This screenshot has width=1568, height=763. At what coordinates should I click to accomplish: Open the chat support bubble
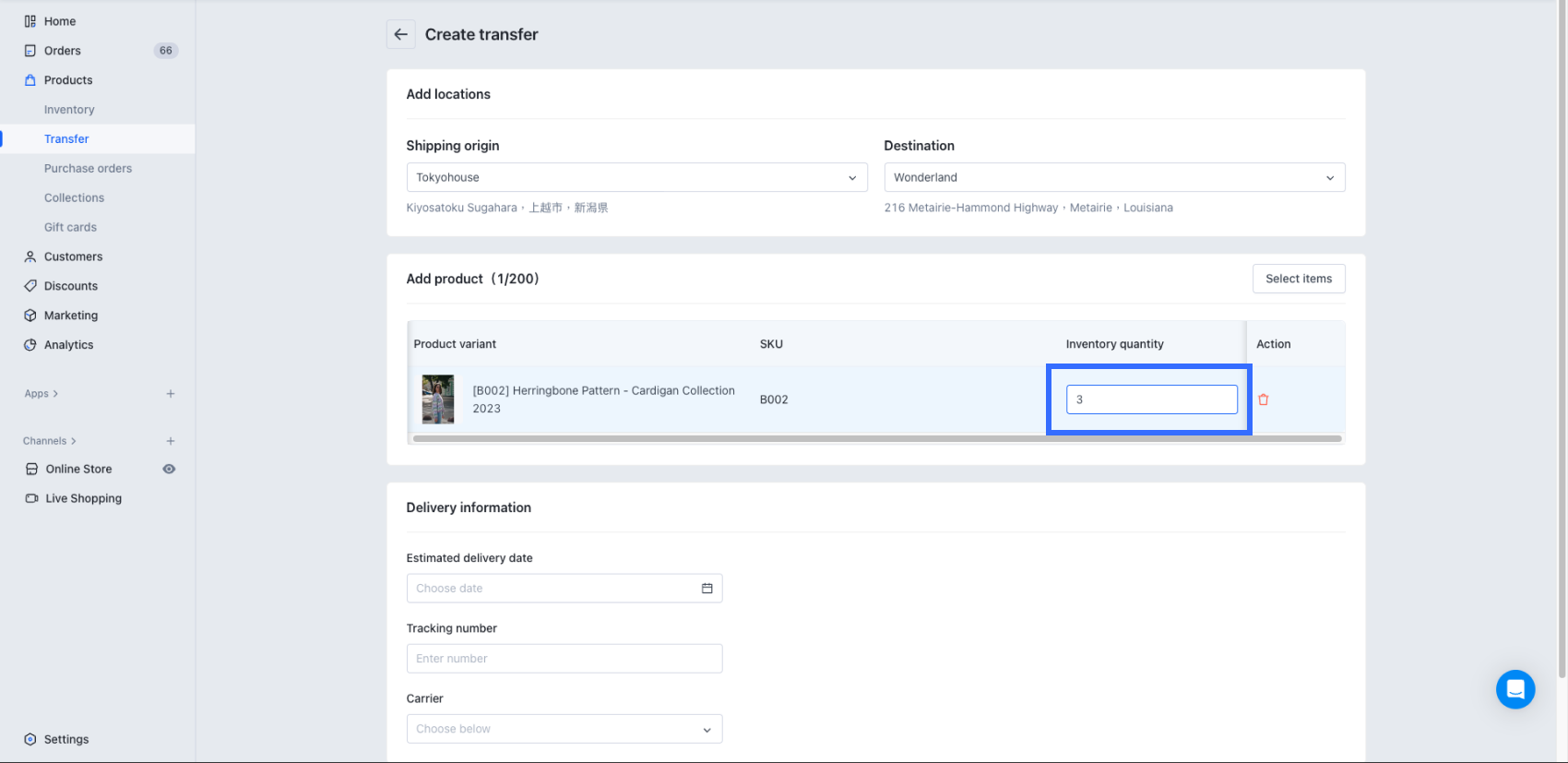point(1515,689)
